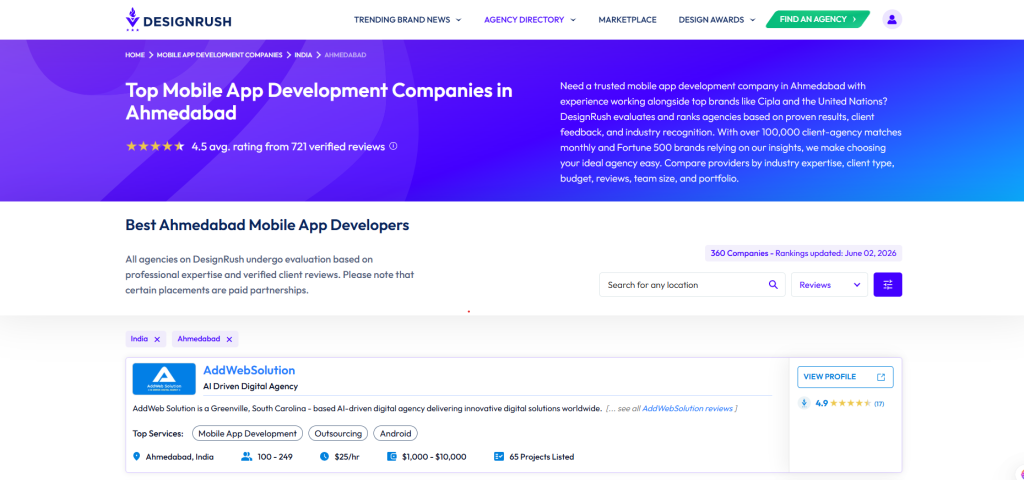Click the AI Driven Digital Agency tagline
The height and width of the screenshot is (480, 1024).
click(x=250, y=386)
